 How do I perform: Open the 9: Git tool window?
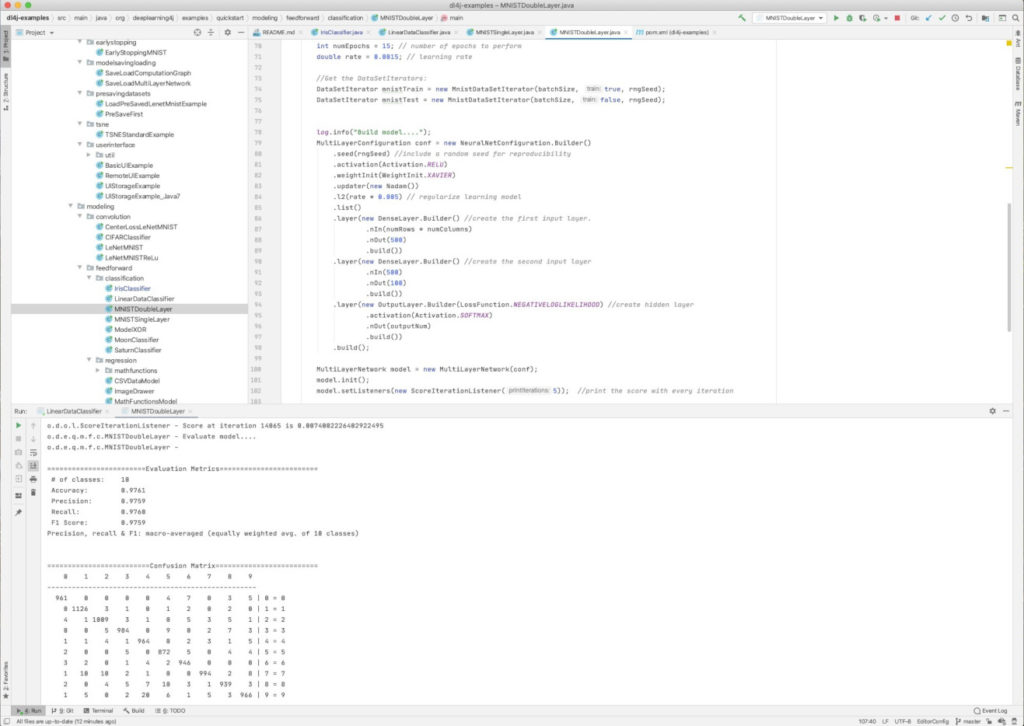tap(63, 711)
